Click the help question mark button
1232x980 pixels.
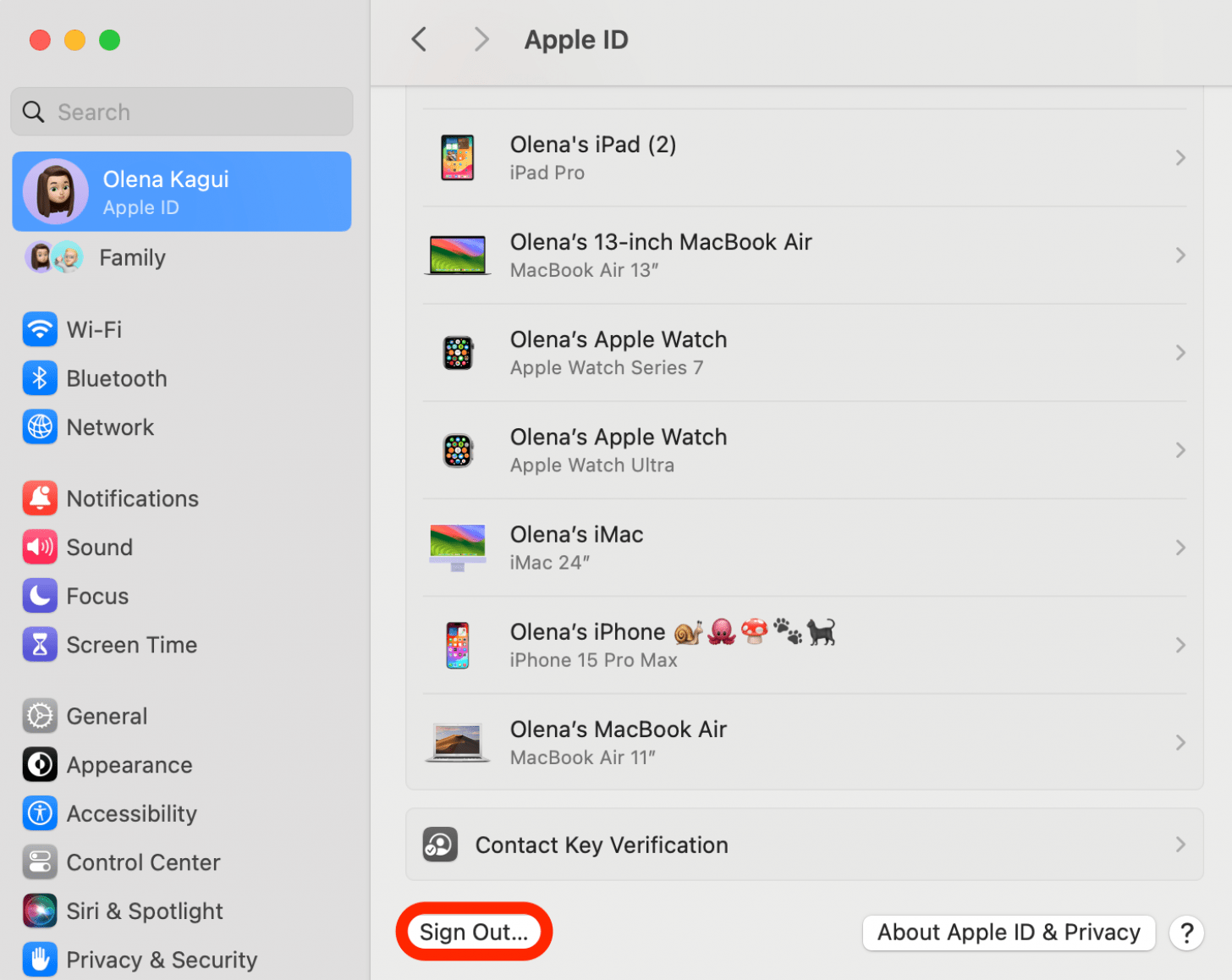coord(1187,933)
